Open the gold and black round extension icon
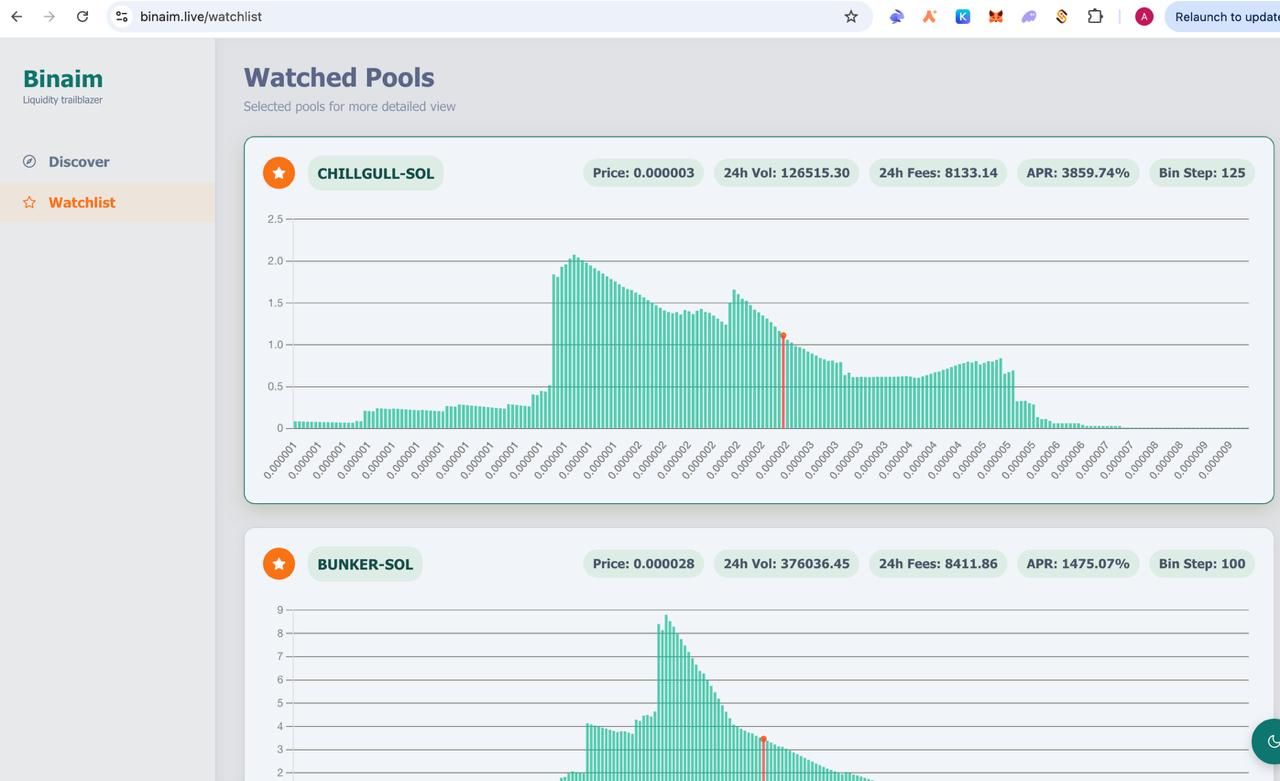Viewport: 1280px width, 781px height. 1062,17
